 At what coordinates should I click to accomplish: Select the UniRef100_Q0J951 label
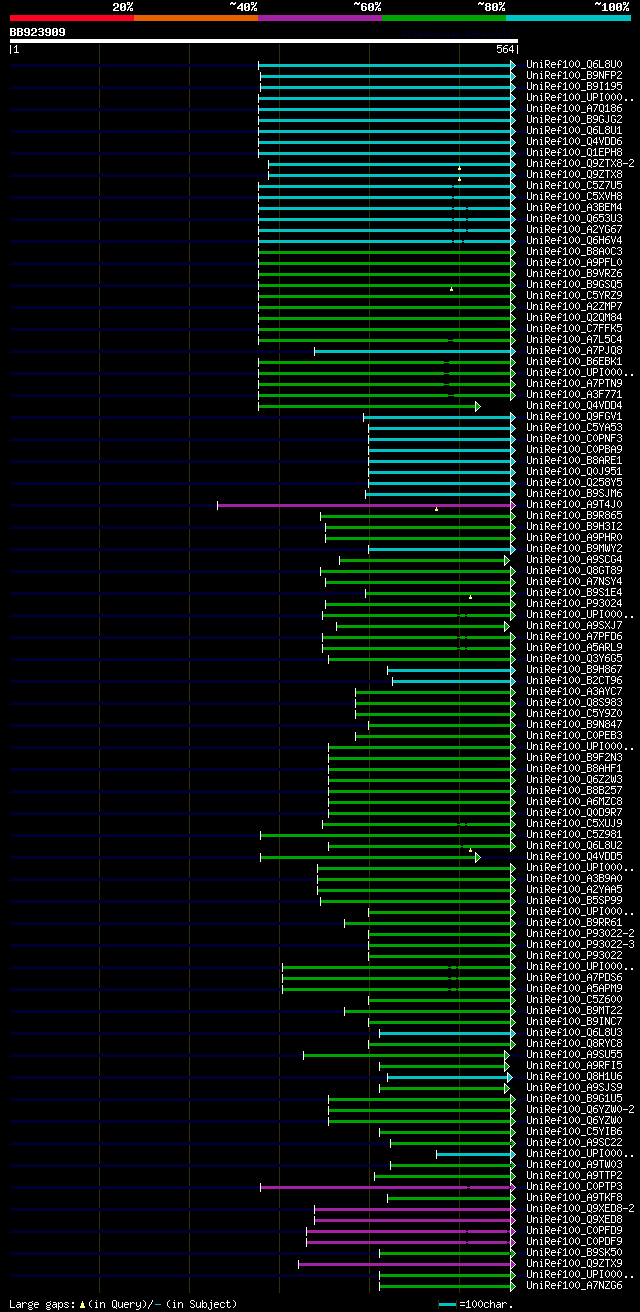tap(574, 472)
